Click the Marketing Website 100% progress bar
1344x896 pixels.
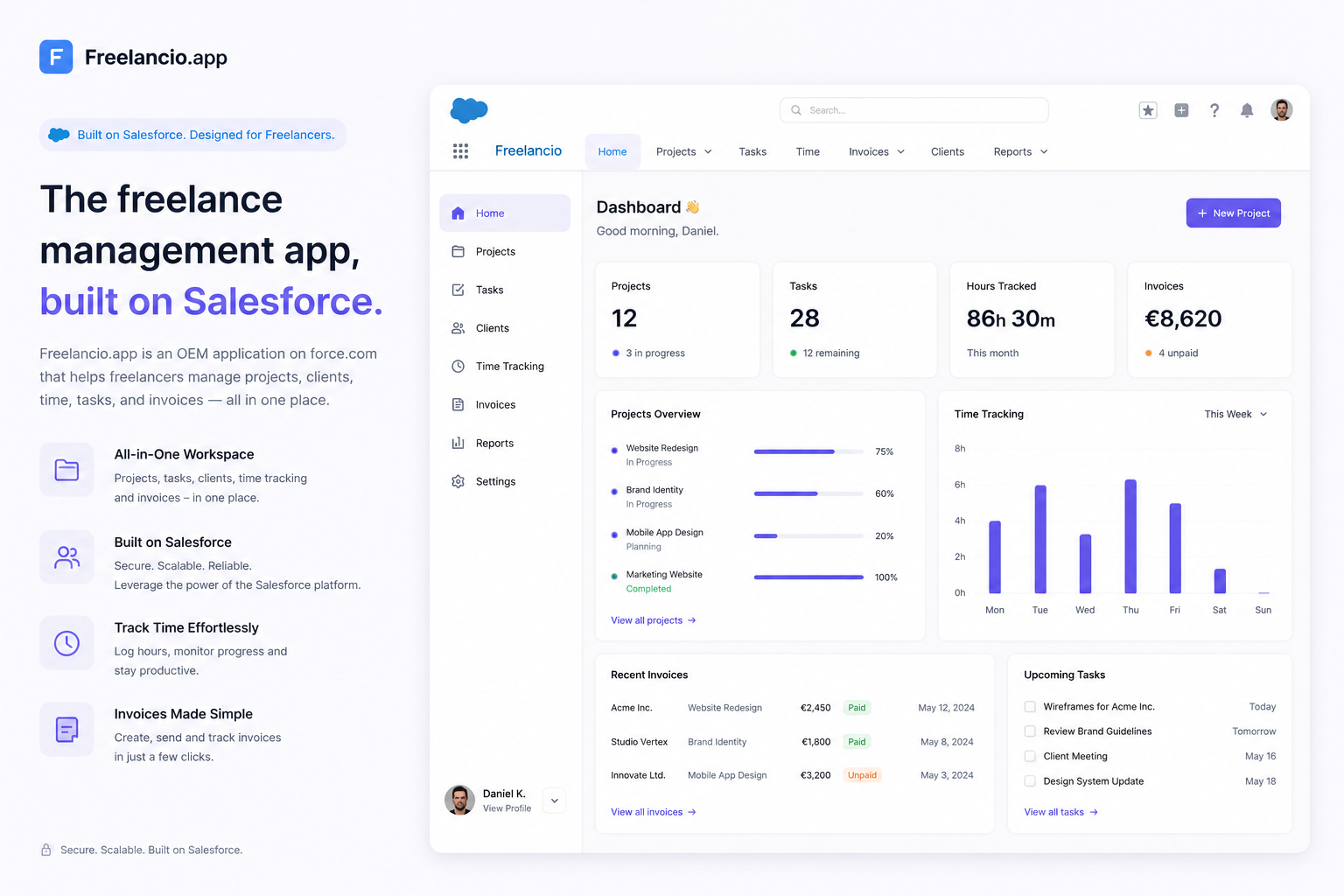(x=808, y=577)
